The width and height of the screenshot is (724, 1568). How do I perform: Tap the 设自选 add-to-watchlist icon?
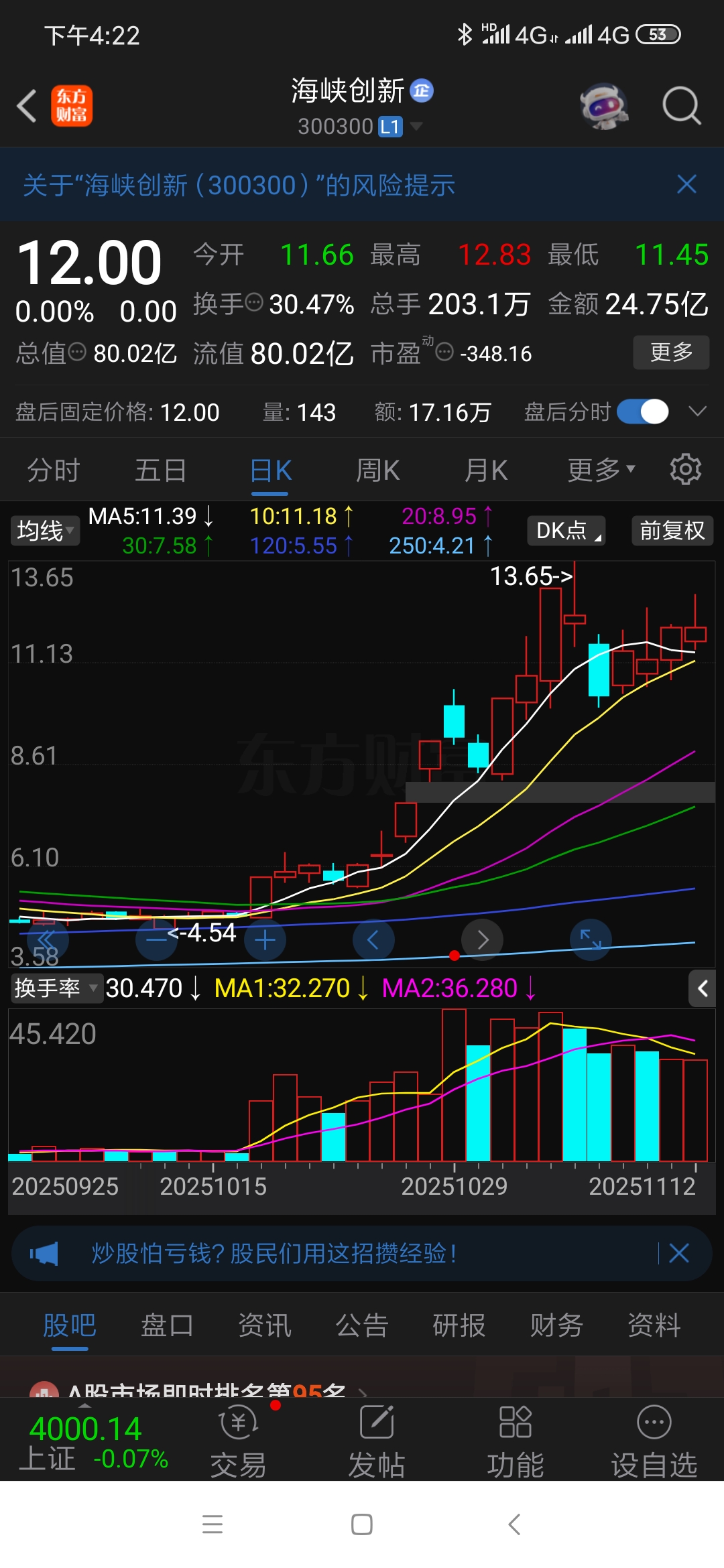pyautogui.click(x=654, y=1441)
